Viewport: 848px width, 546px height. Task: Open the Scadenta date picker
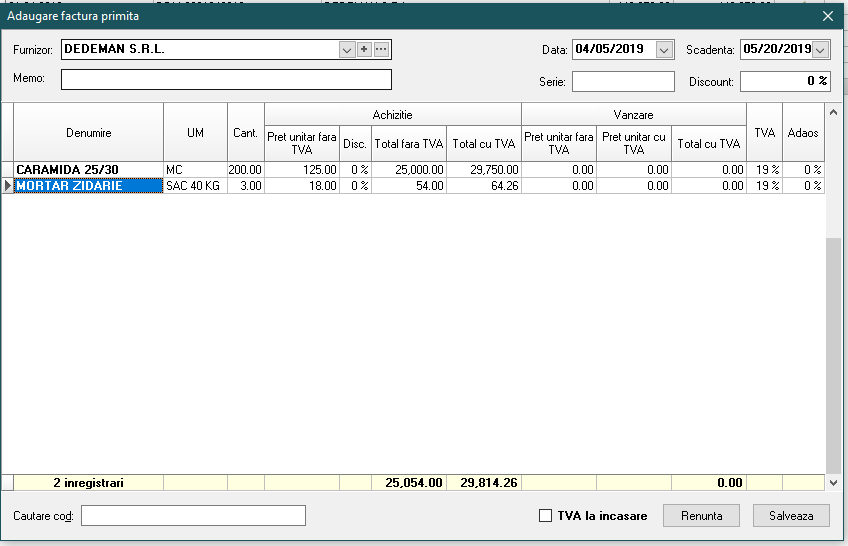pyautogui.click(x=821, y=49)
